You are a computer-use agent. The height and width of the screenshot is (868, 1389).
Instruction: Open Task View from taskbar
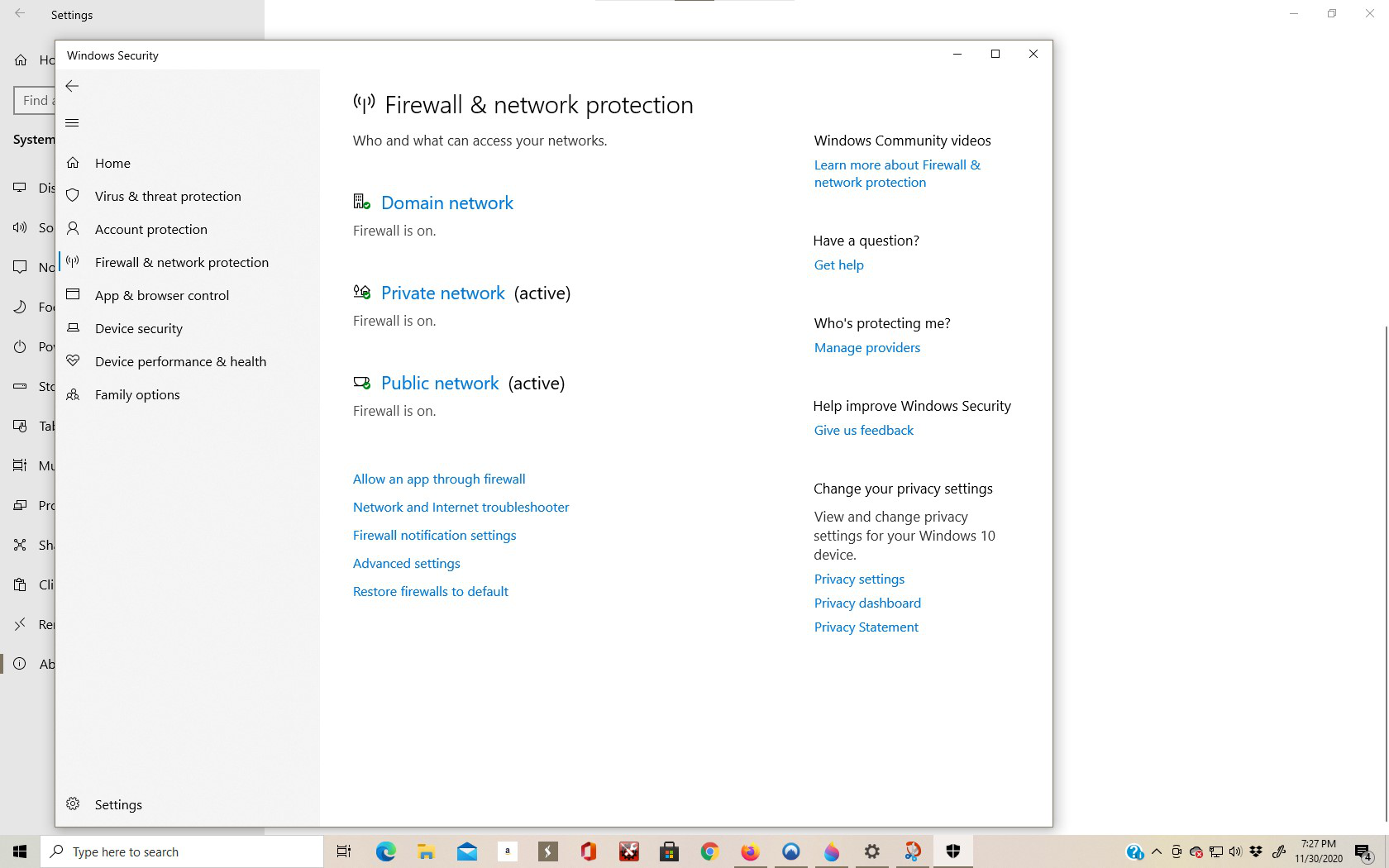(344, 851)
